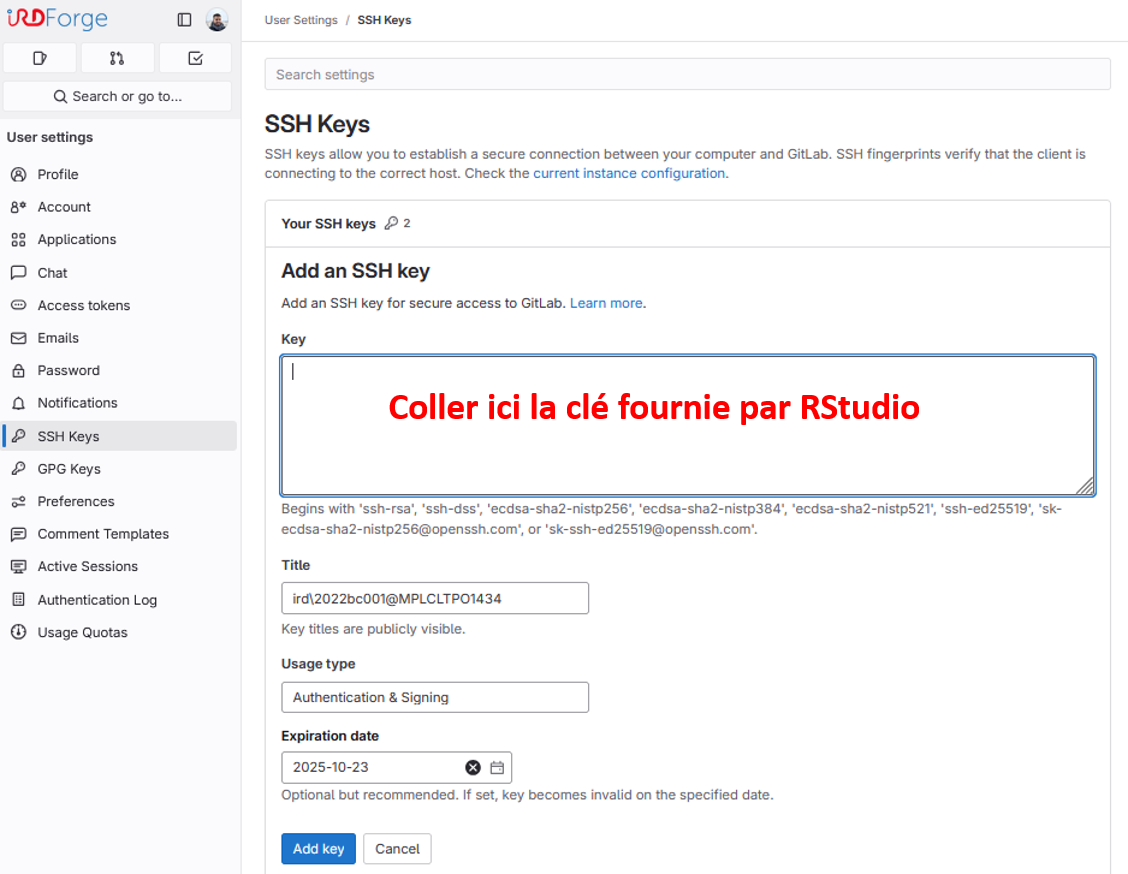Open the Access tokens settings page
The image size is (1128, 874).
click(84, 305)
